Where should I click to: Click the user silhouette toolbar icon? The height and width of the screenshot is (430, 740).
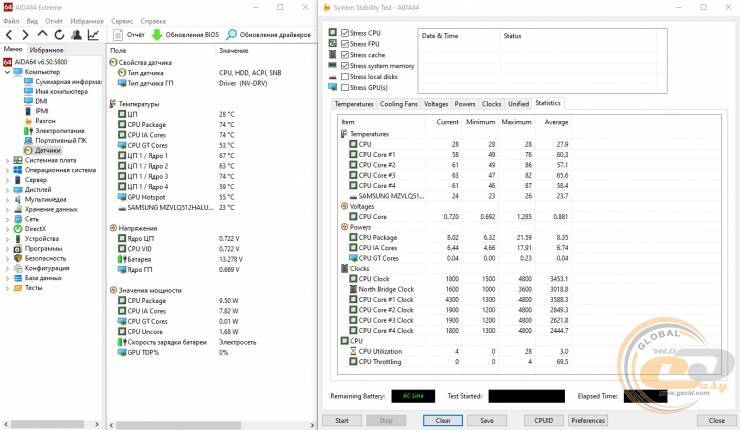click(76, 34)
